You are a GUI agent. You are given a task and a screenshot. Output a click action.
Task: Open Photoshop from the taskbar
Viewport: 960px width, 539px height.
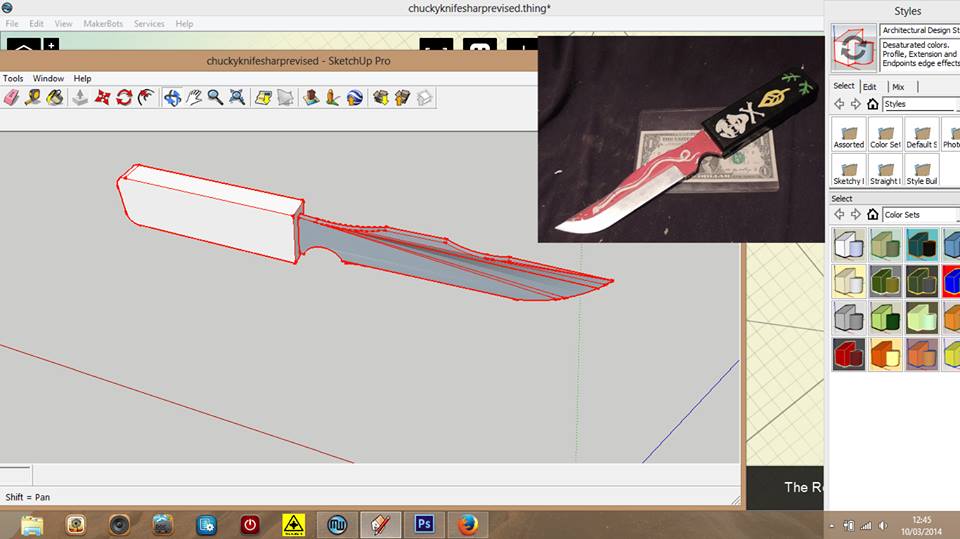pos(424,525)
